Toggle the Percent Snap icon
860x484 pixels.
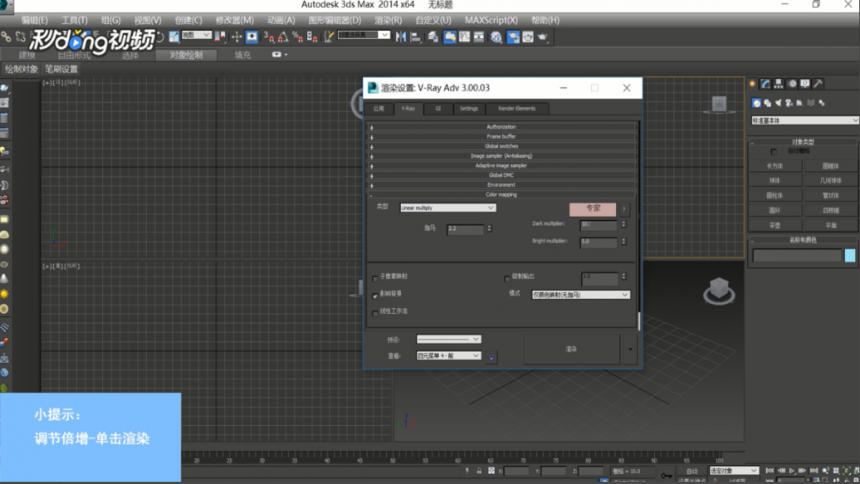297,37
